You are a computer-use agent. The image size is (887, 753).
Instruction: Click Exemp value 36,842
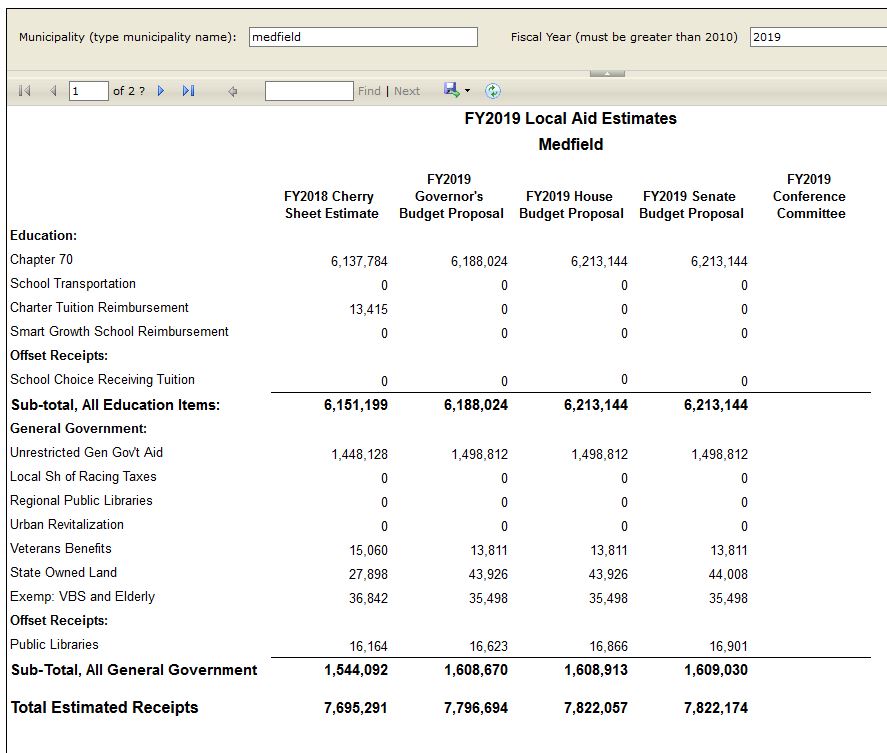tap(368, 599)
